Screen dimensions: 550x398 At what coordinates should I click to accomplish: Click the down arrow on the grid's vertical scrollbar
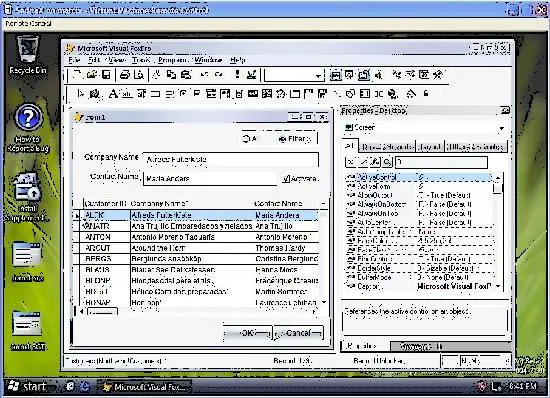click(324, 302)
